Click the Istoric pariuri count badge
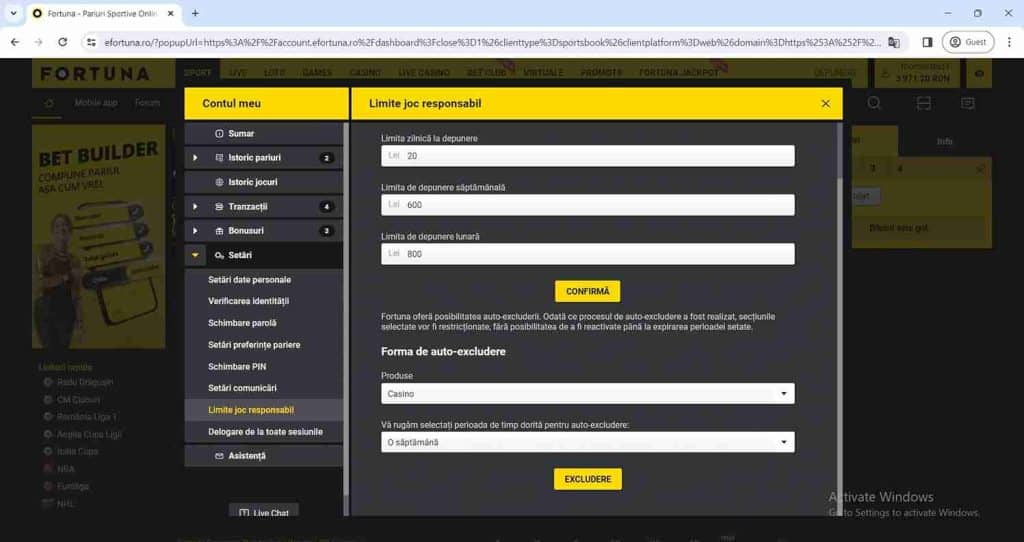 click(327, 157)
